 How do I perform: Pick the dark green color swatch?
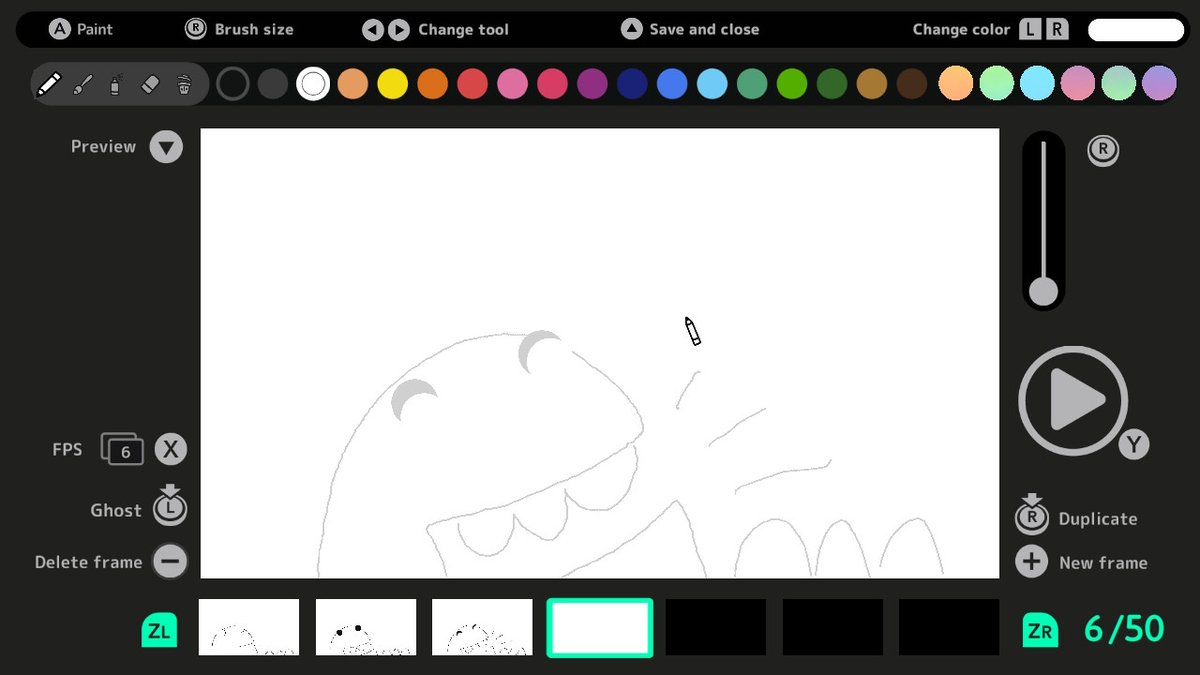click(832, 84)
